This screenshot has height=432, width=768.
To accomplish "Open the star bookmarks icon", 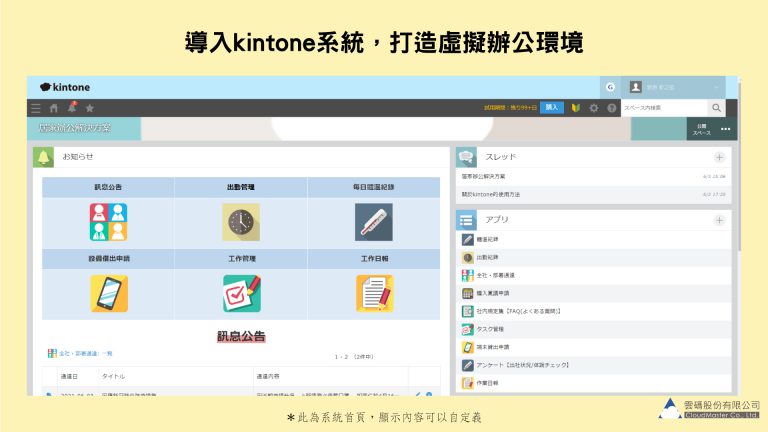I will point(90,108).
